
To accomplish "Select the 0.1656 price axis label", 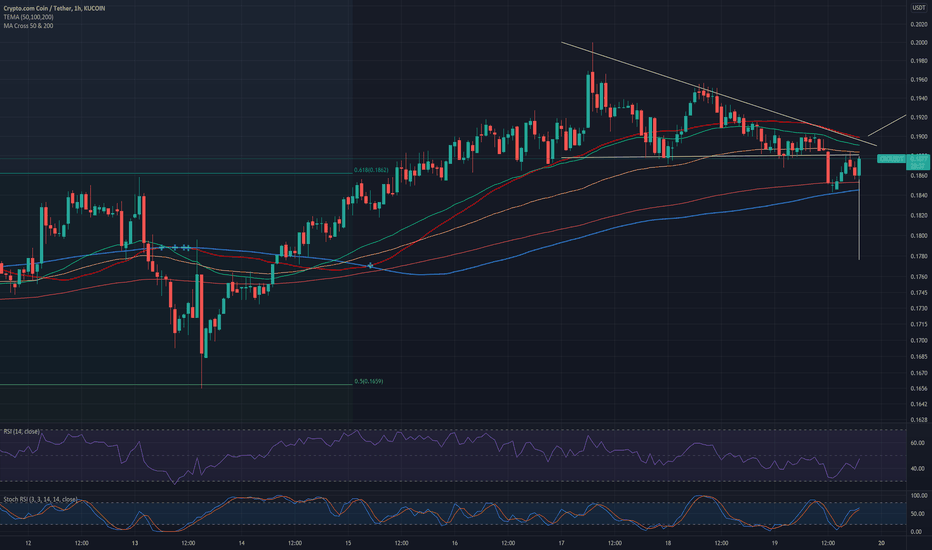I will tap(919, 388).
